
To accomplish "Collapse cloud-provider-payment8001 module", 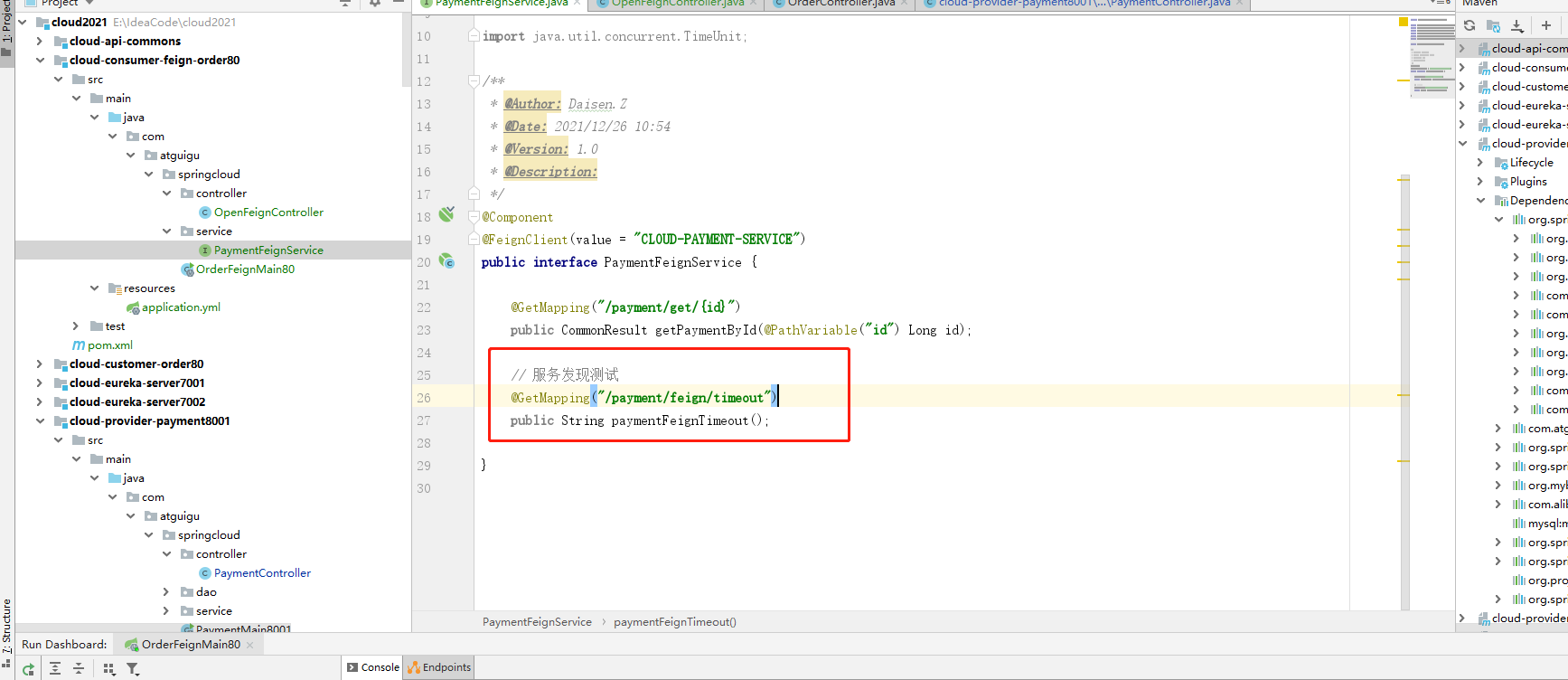I will click(x=39, y=421).
